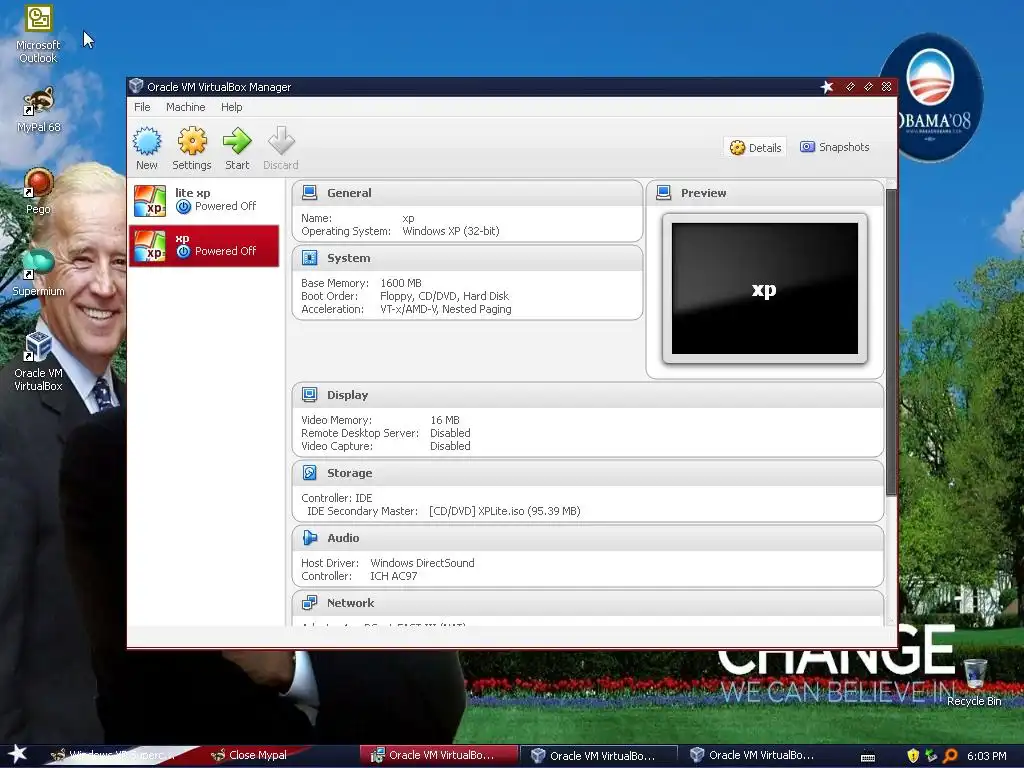Click the magnifier tray icon

point(950,756)
